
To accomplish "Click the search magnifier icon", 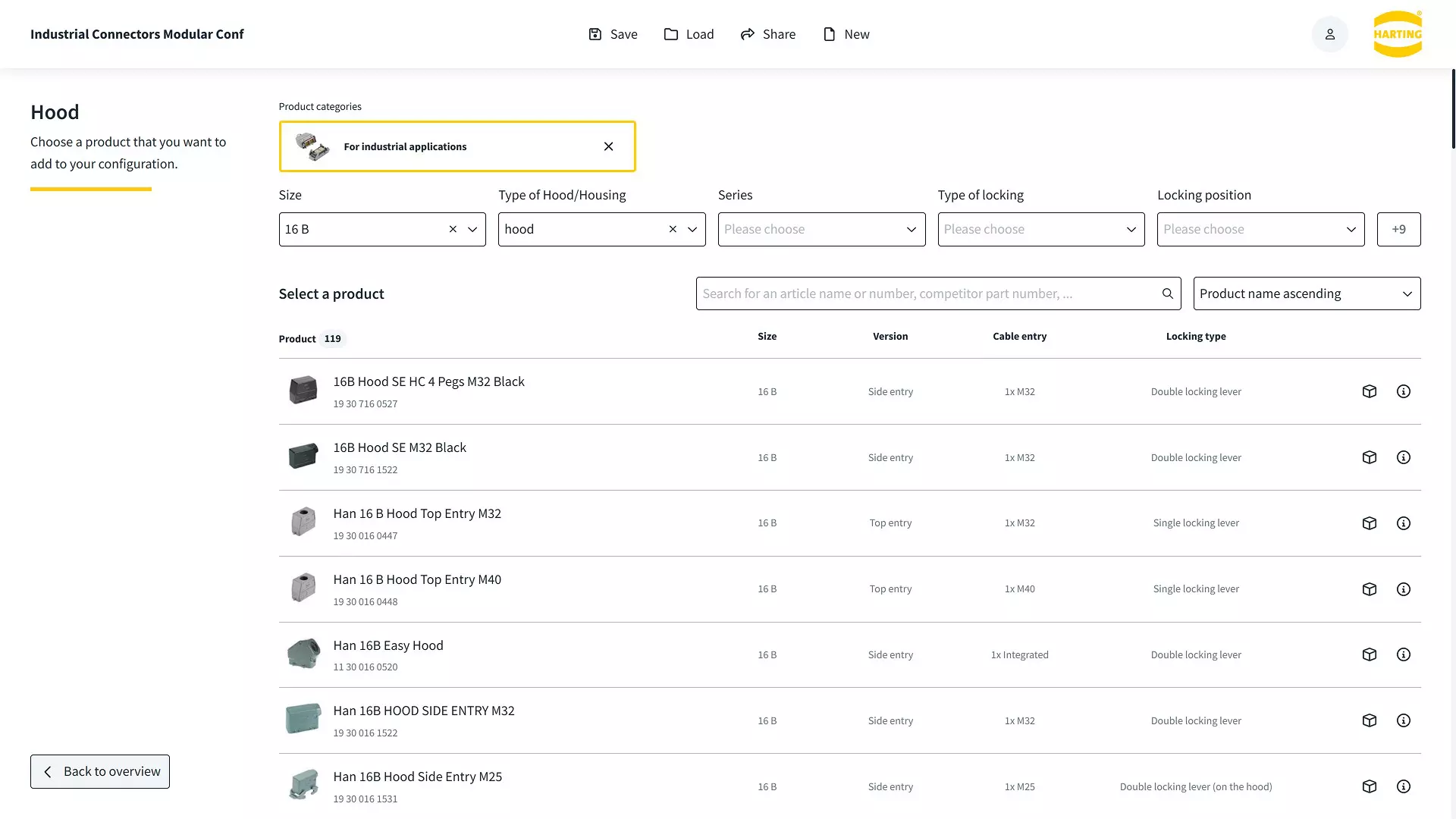I will point(1168,293).
